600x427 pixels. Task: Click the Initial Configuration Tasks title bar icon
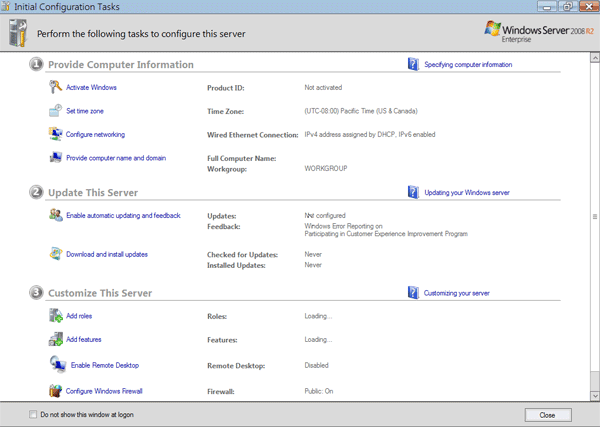[5, 6]
